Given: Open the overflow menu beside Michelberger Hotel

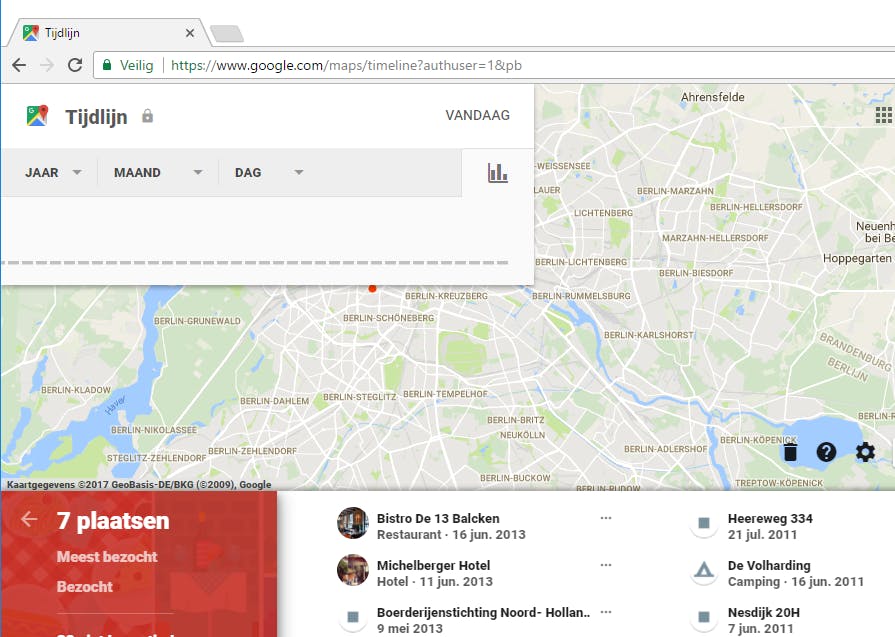Looking at the screenshot, I should click(x=606, y=564).
